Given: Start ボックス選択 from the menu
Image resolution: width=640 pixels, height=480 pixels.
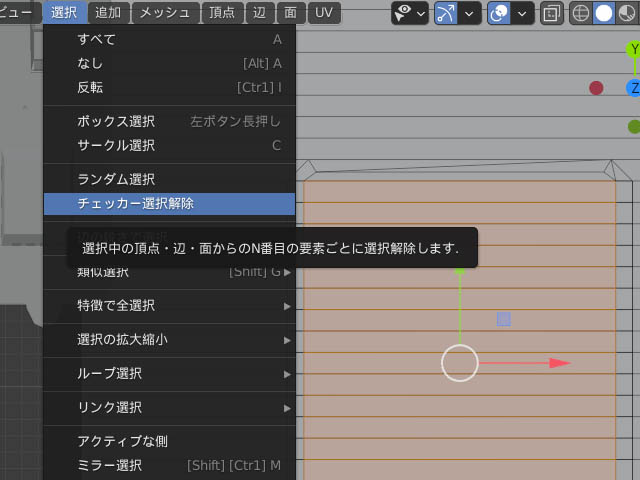Looking at the screenshot, I should point(169,121).
